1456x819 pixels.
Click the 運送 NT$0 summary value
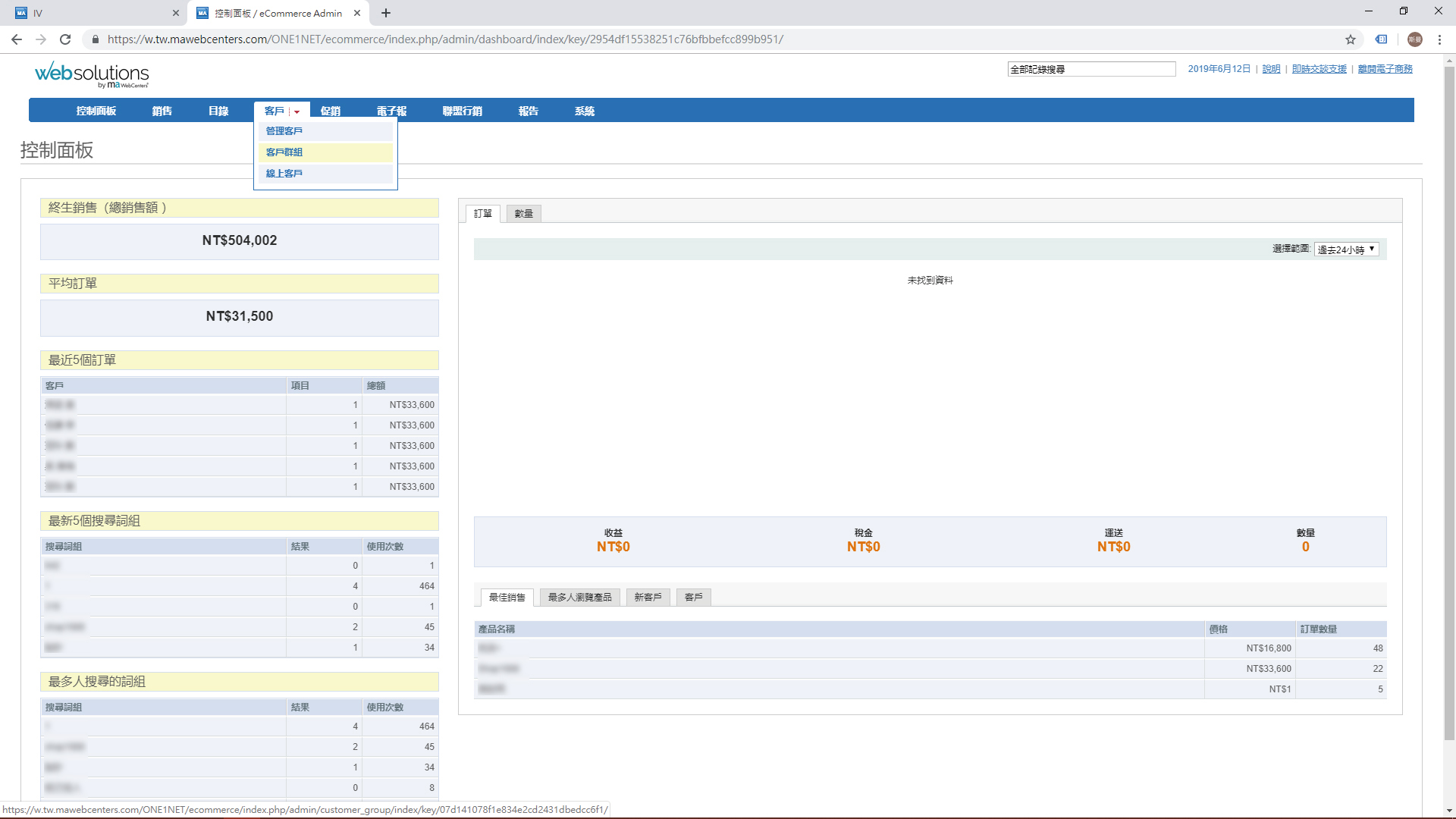1114,547
